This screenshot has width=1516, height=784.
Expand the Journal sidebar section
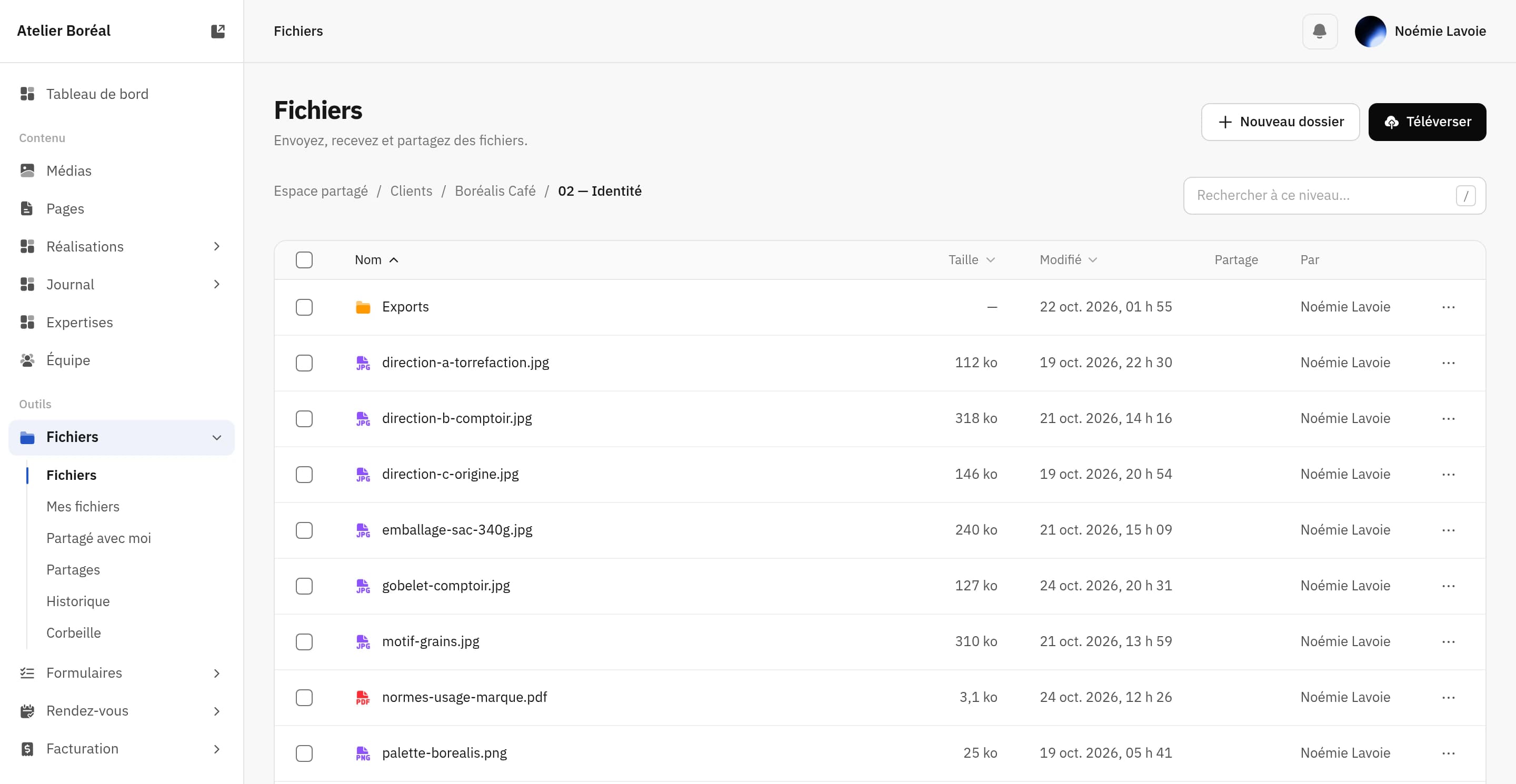(x=216, y=284)
